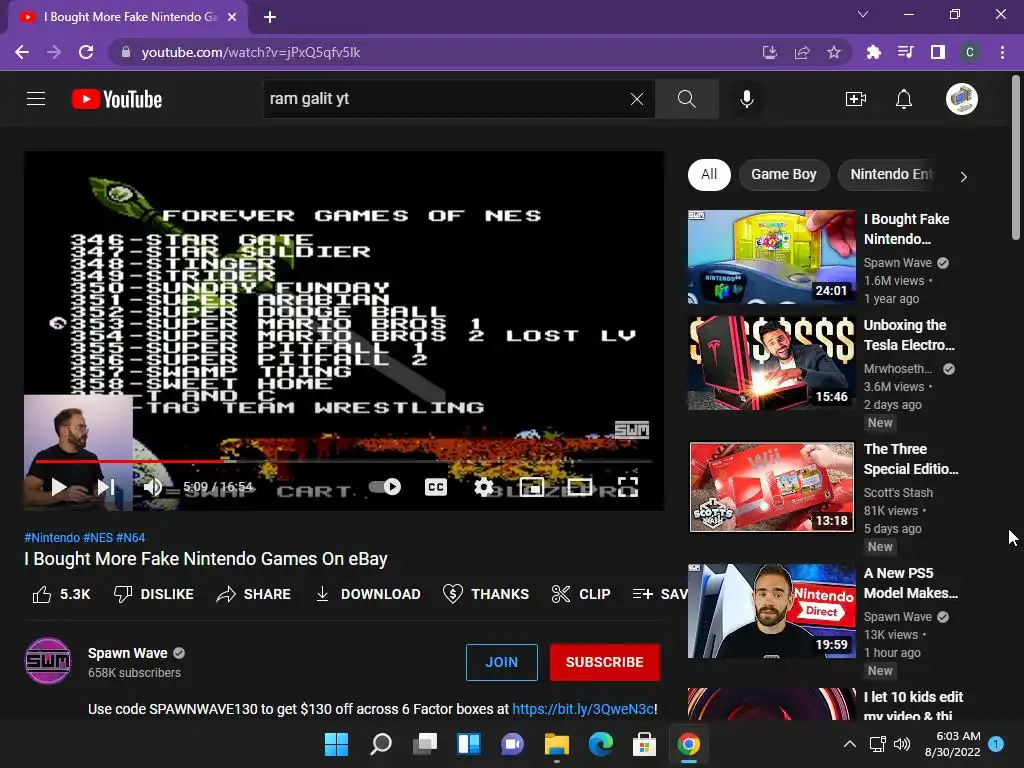The width and height of the screenshot is (1024, 768).
Task: Go back in the browser
Action: click(x=22, y=52)
